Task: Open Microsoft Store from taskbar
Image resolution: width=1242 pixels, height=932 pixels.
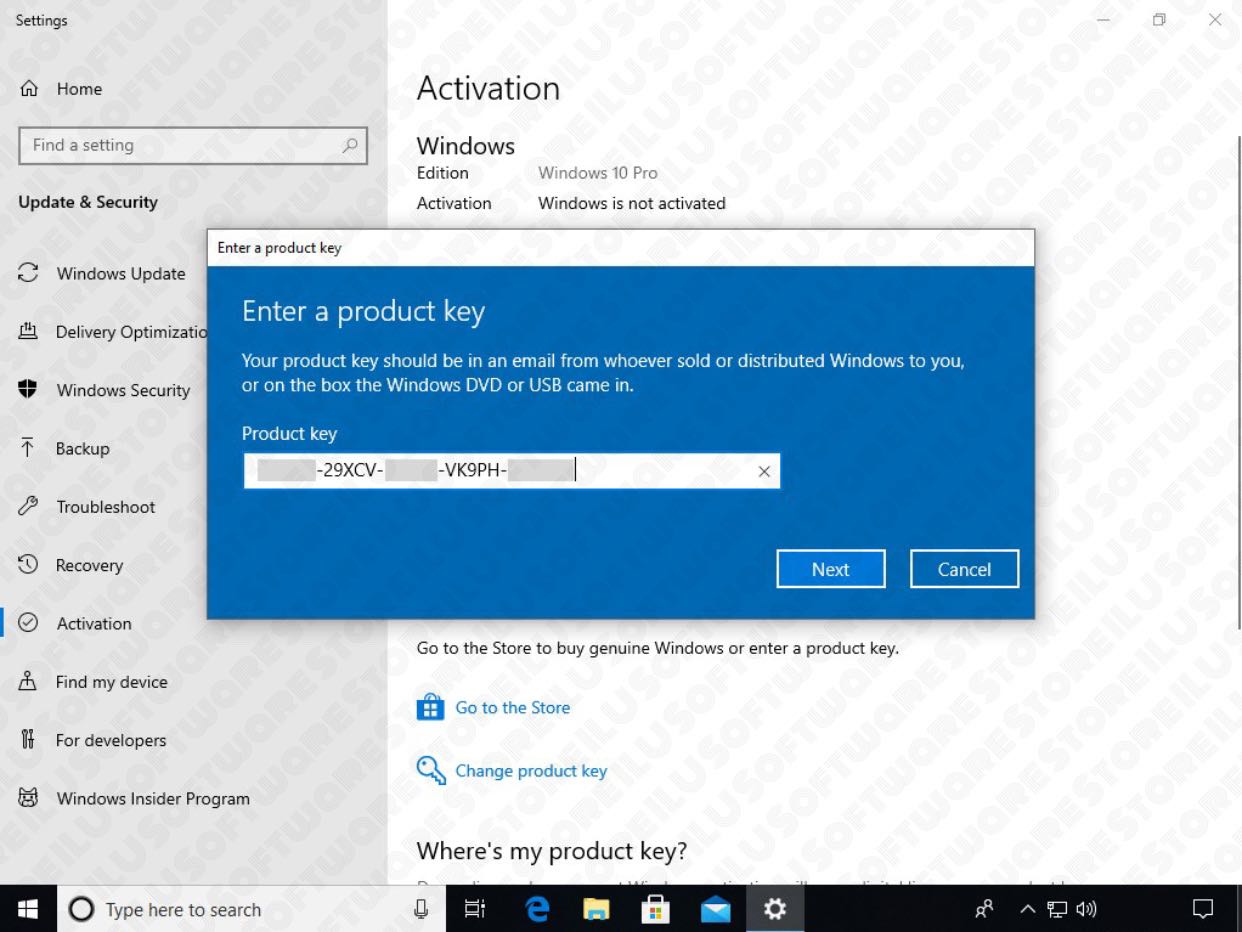Action: [655, 909]
